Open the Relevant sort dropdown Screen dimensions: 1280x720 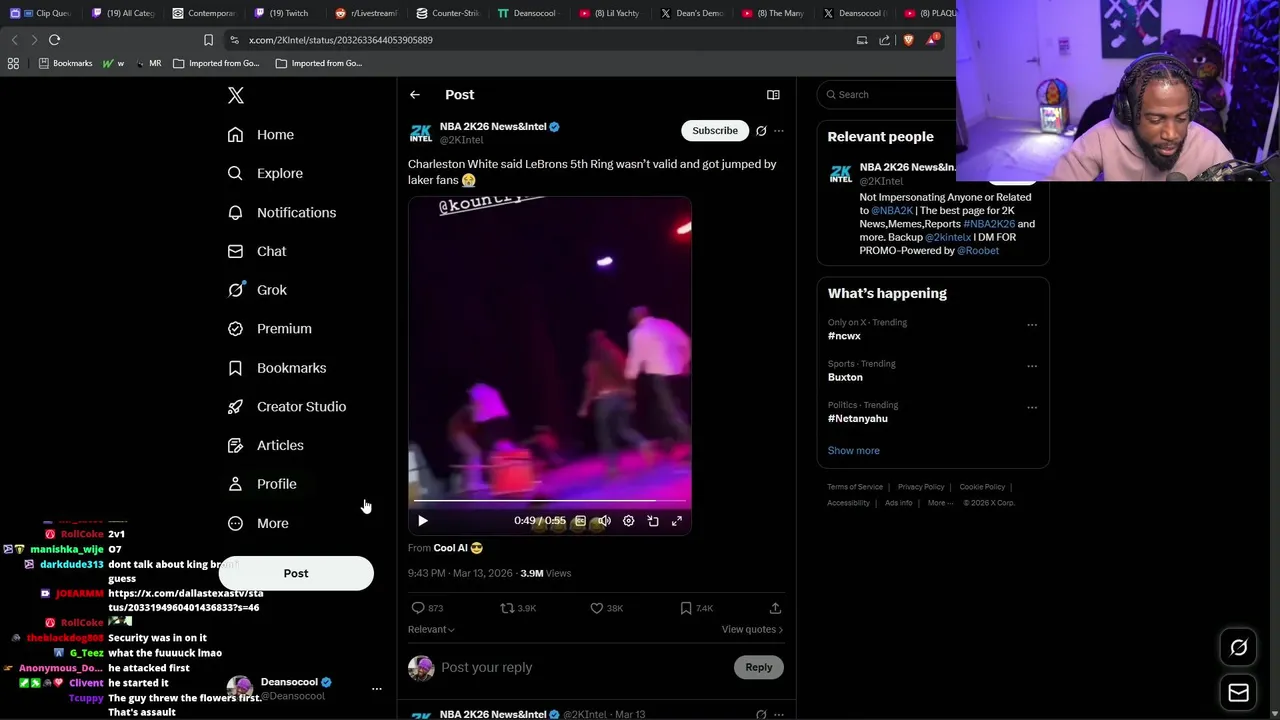(x=431, y=630)
